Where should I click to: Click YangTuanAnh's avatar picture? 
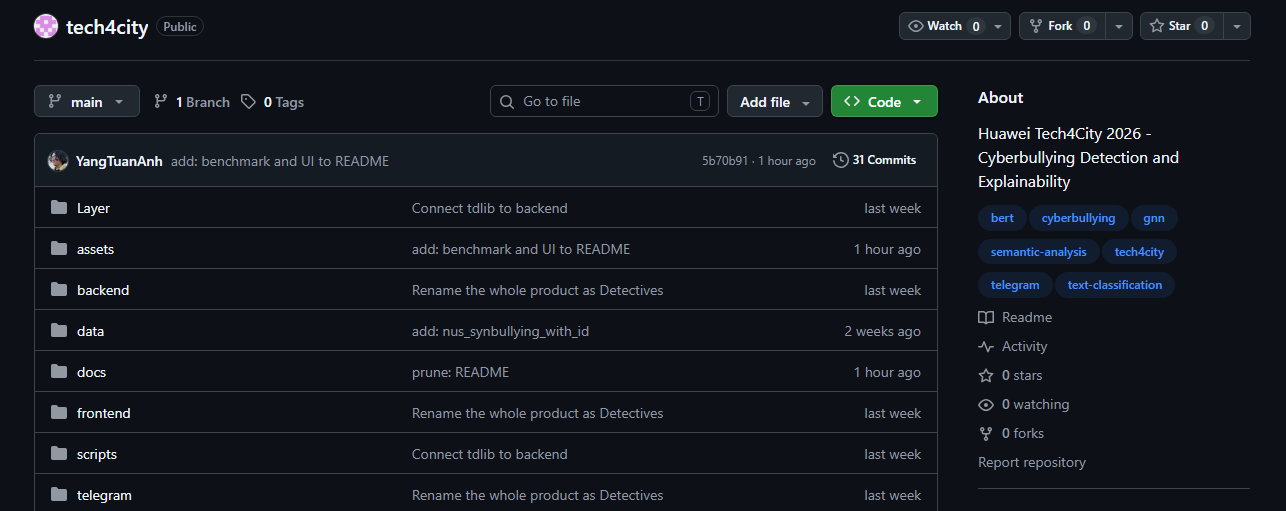click(58, 161)
